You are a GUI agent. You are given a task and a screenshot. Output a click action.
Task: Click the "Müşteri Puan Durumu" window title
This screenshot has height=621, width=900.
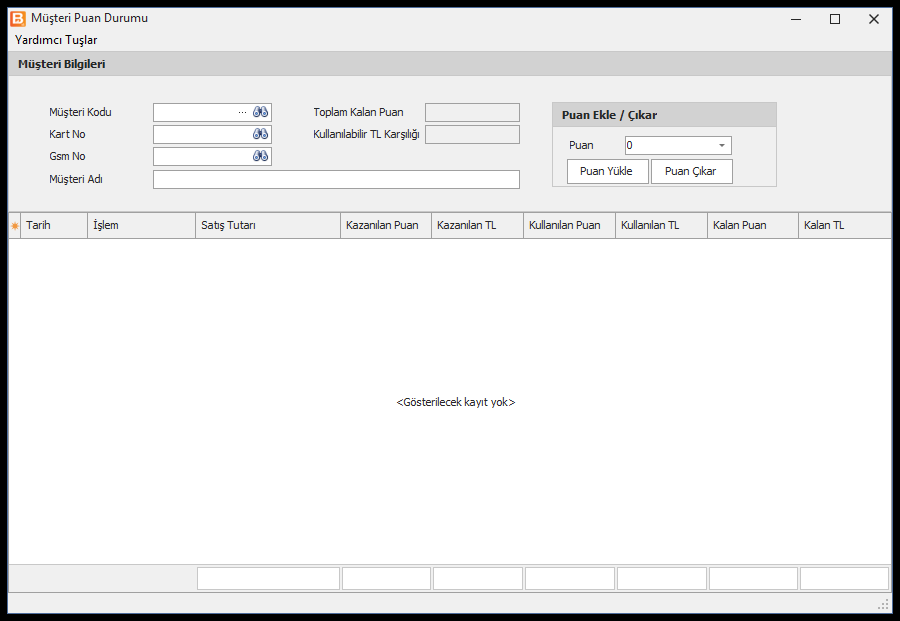coord(90,18)
